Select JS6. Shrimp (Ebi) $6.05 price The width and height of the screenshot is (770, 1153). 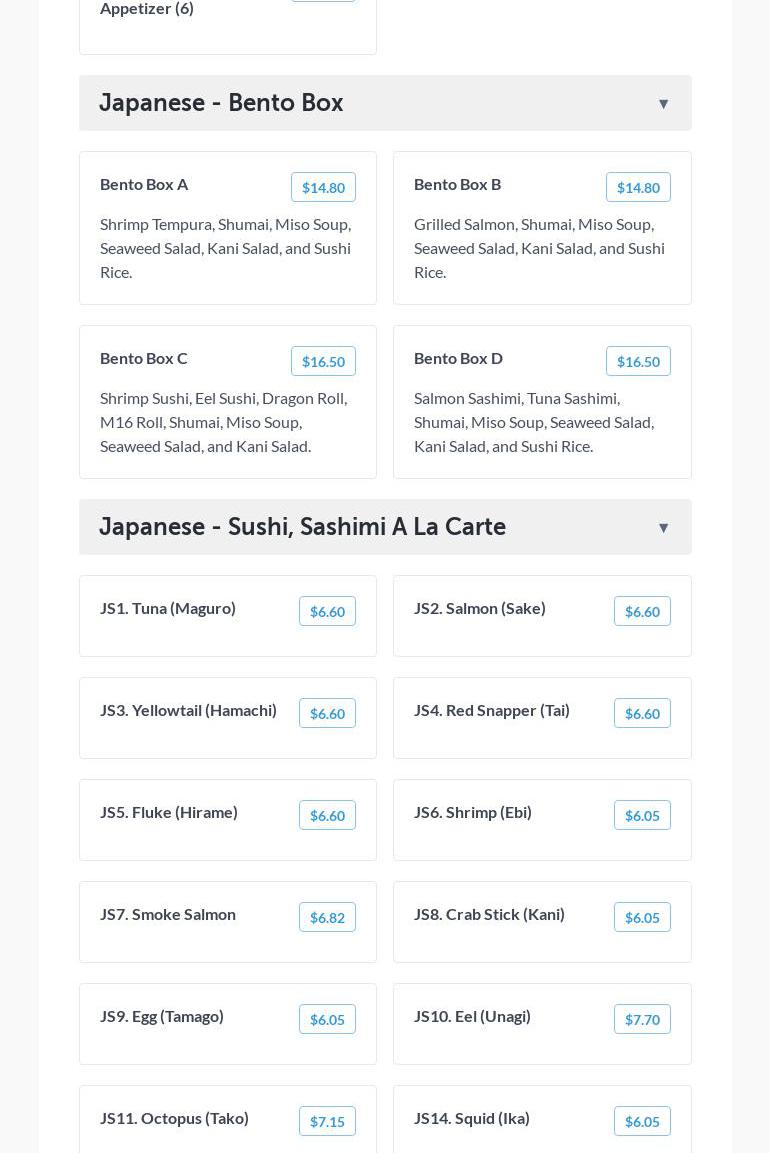point(642,816)
